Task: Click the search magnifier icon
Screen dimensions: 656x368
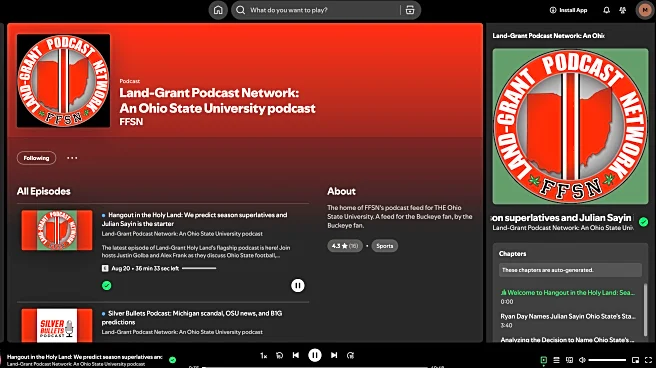Action: coord(241,10)
